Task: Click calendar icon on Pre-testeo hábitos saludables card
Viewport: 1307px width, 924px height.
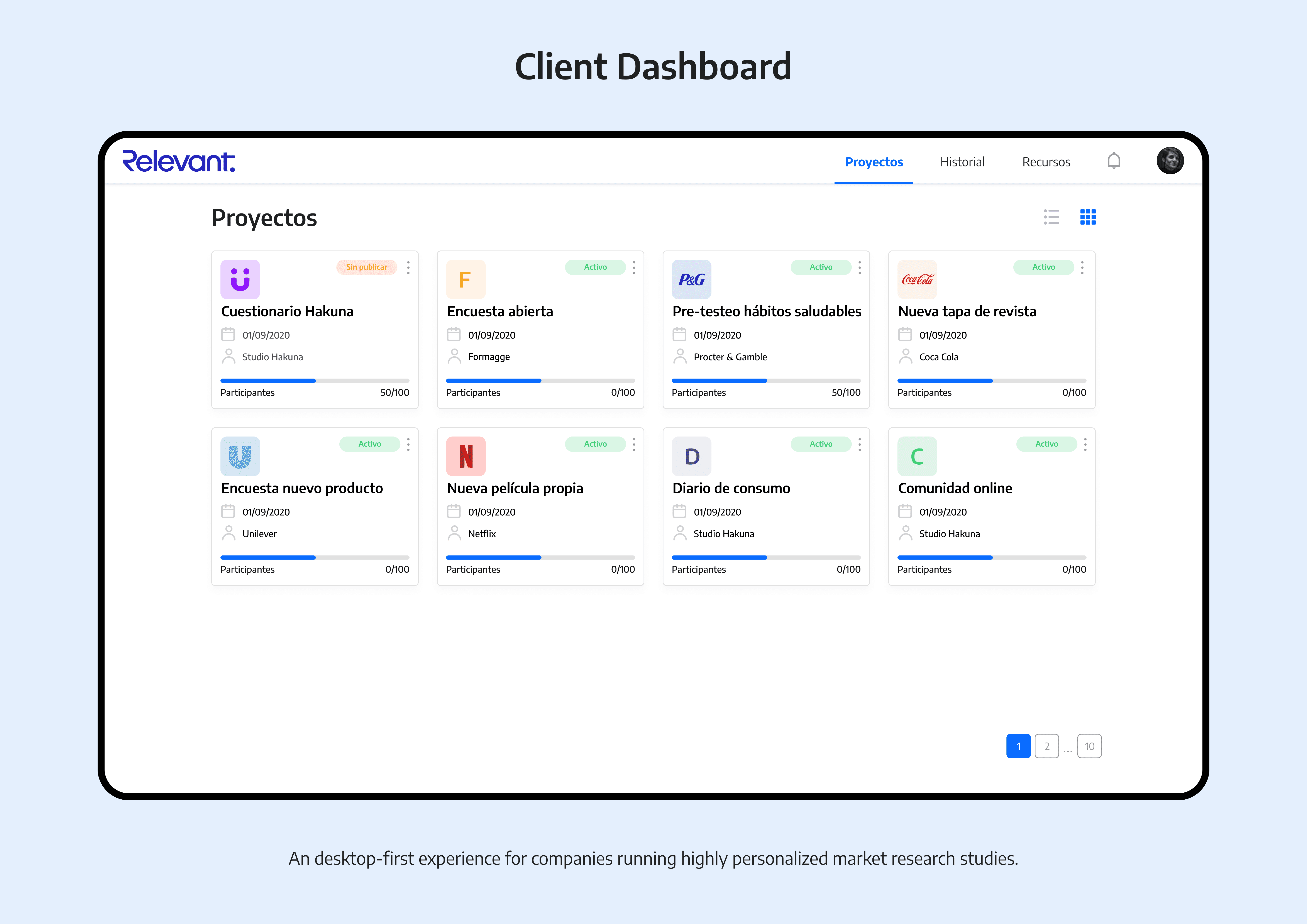Action: tap(679, 334)
